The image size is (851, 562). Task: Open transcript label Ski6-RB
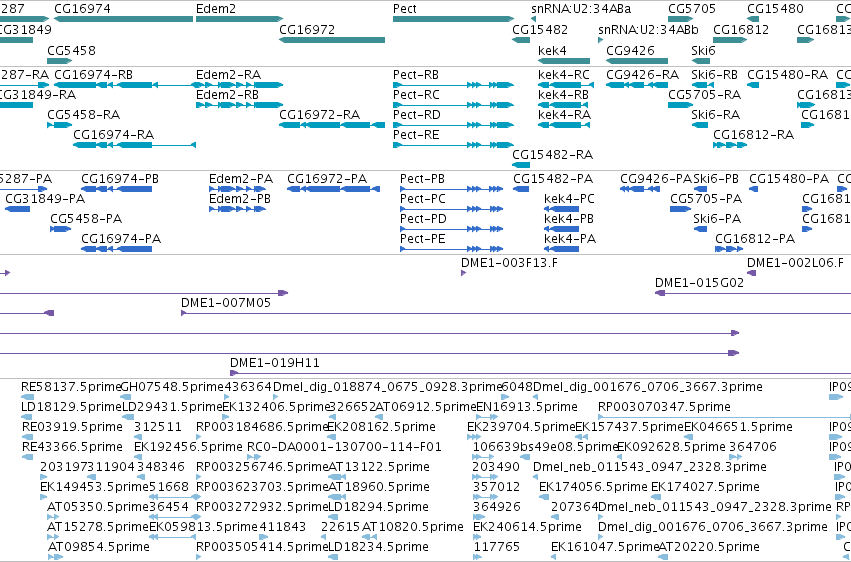pyautogui.click(x=715, y=74)
